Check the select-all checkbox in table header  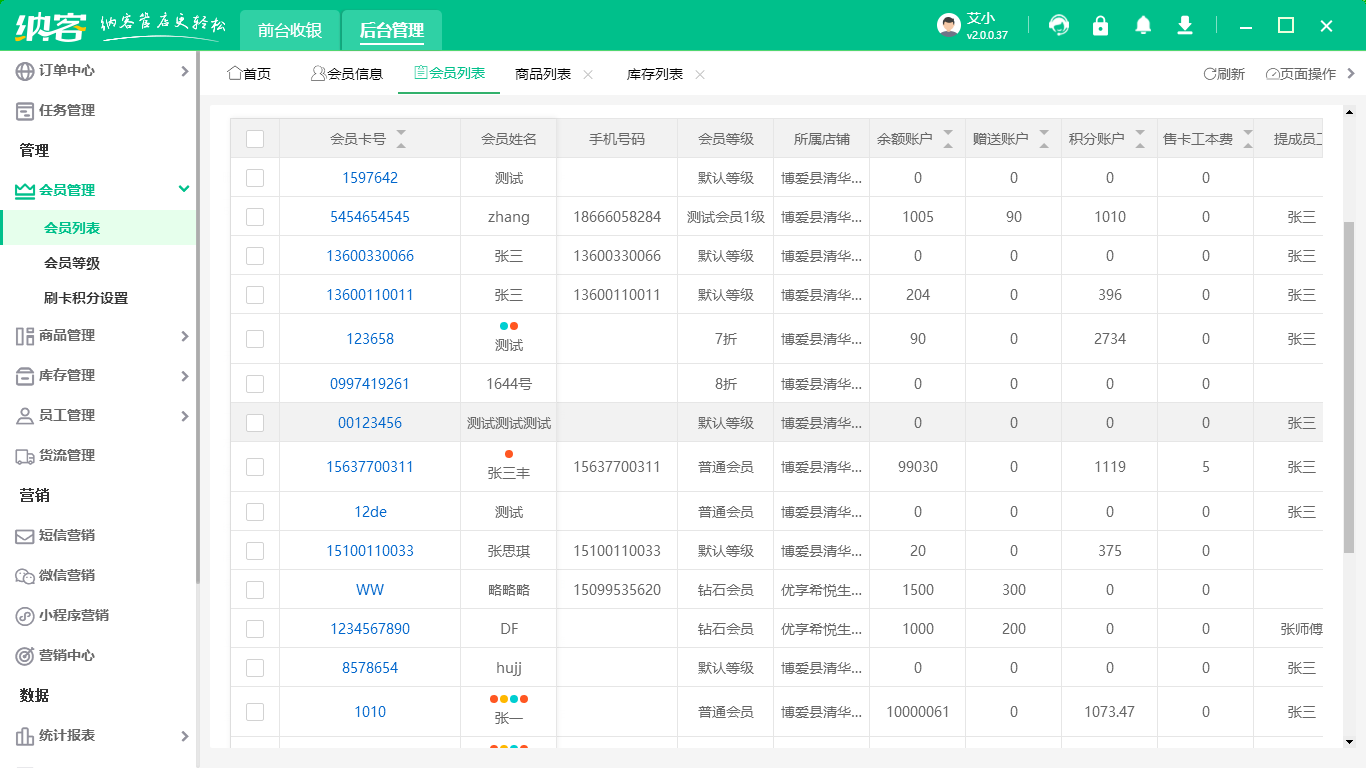pyautogui.click(x=254, y=138)
